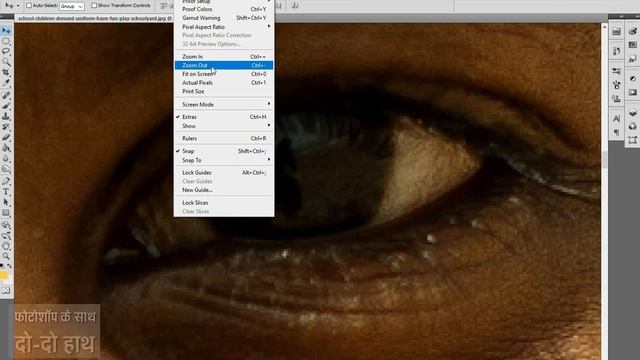Select the Rectangle shape tool
This screenshot has width=640, height=360.
(6, 213)
